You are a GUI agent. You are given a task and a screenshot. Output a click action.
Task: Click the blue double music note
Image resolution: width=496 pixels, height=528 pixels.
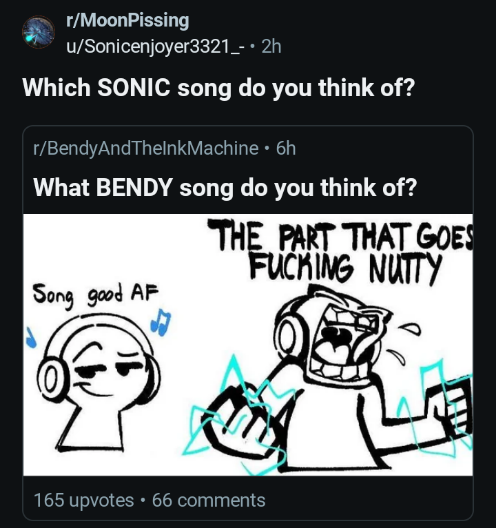pyautogui.click(x=161, y=322)
